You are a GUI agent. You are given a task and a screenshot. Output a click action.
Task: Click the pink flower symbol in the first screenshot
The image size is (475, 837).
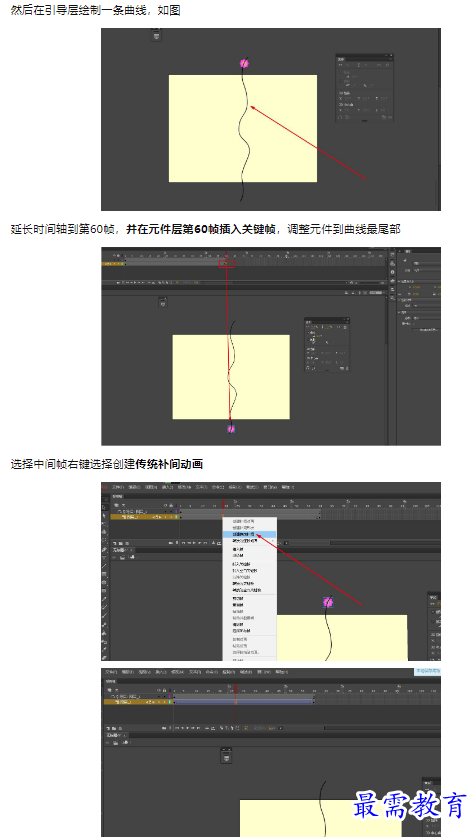(x=244, y=64)
